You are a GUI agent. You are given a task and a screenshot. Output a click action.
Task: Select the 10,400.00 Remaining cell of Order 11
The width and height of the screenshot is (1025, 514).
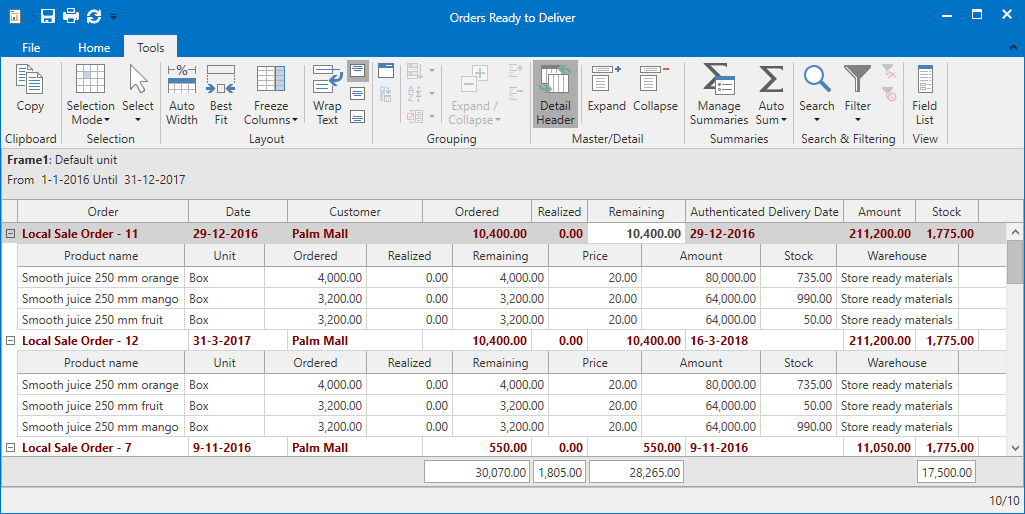(x=636, y=233)
